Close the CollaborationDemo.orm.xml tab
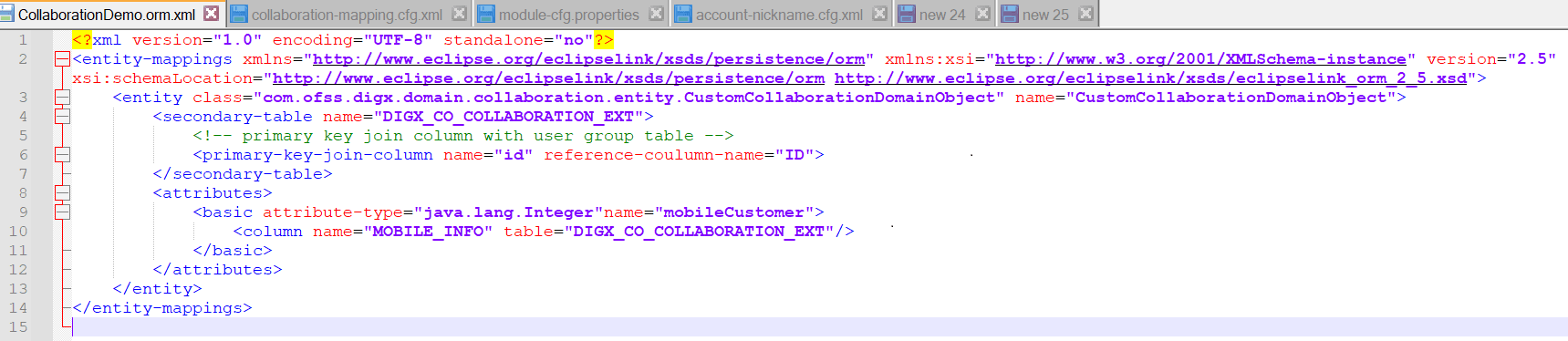 (212, 14)
